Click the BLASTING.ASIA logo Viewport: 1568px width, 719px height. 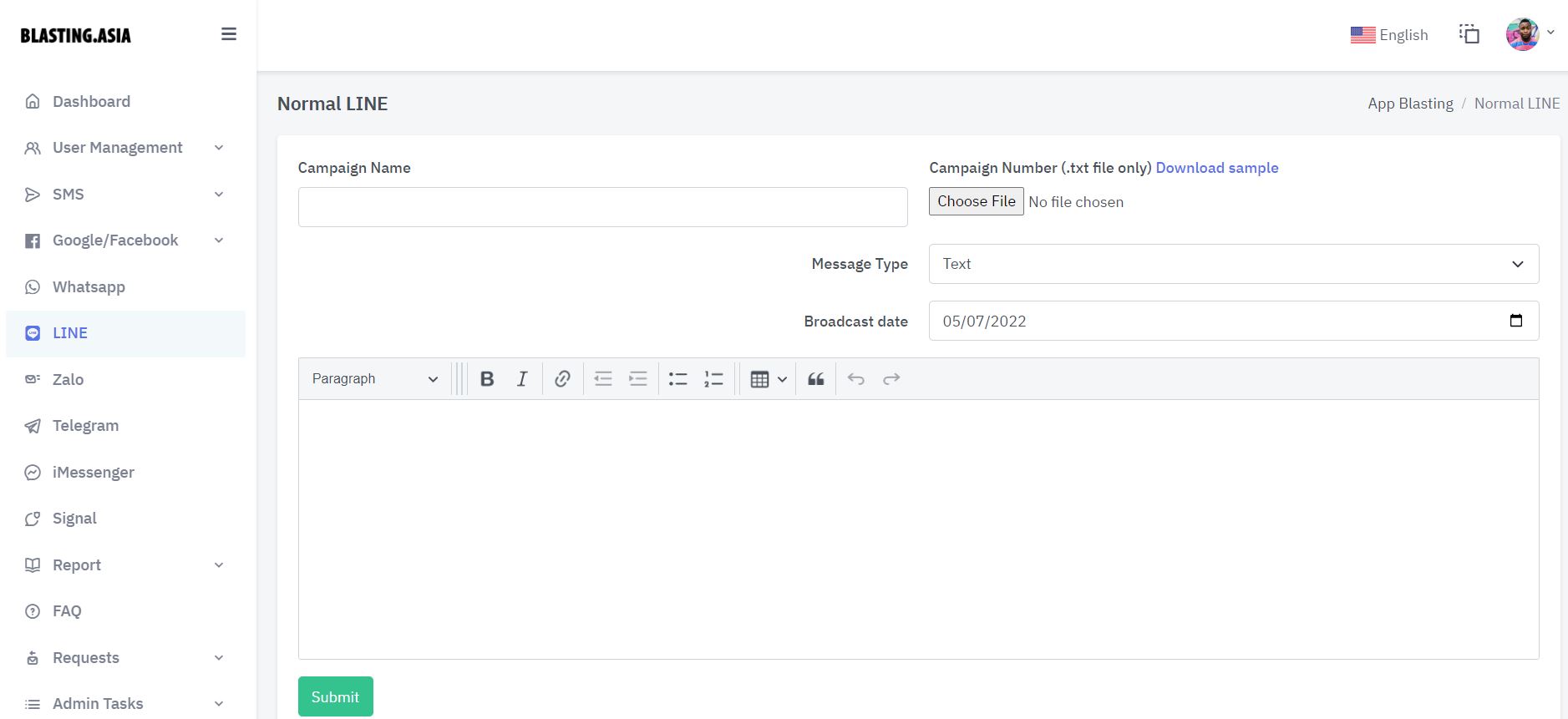click(x=76, y=35)
